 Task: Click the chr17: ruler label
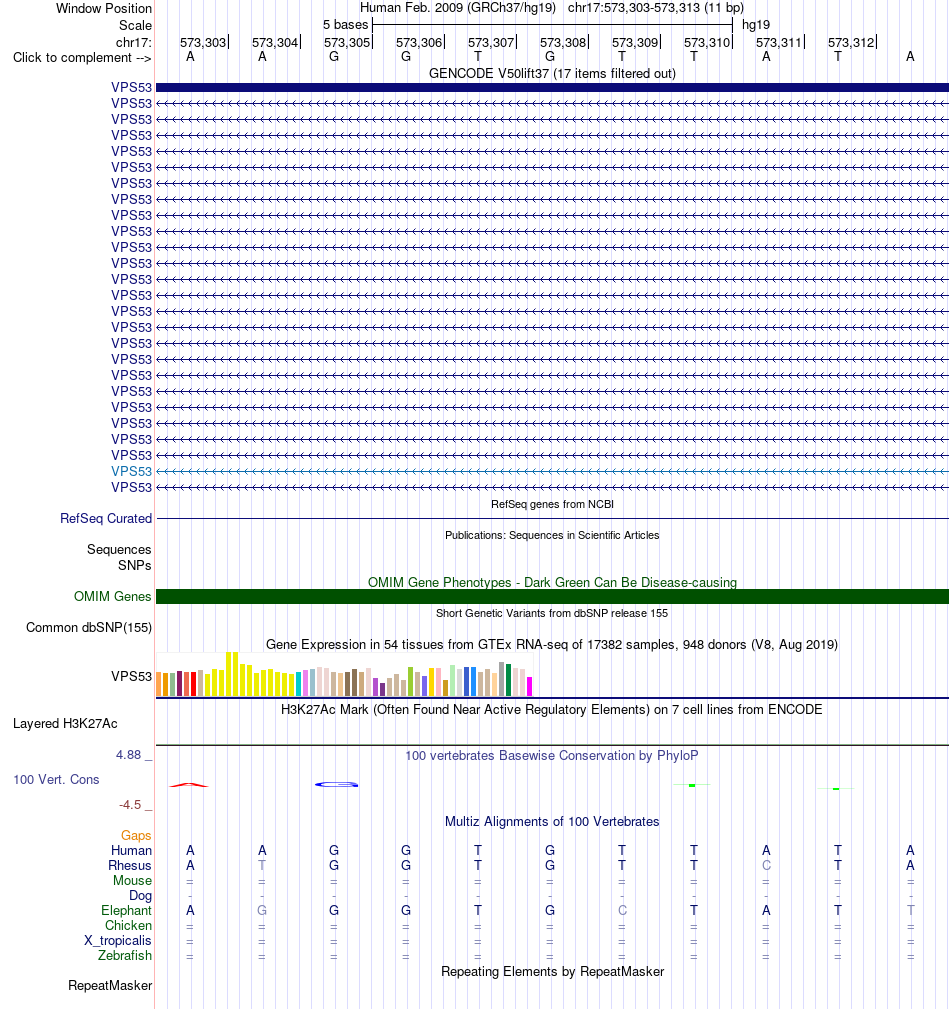click(x=133, y=42)
